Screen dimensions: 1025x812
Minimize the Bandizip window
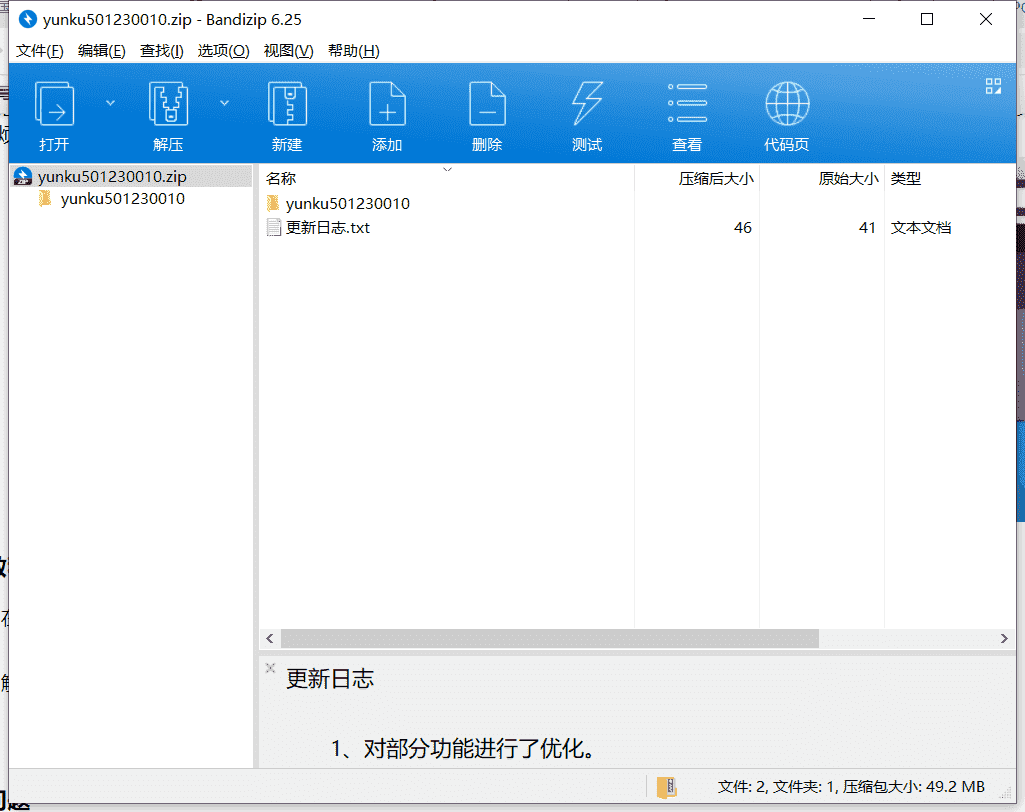pyautogui.click(x=869, y=20)
